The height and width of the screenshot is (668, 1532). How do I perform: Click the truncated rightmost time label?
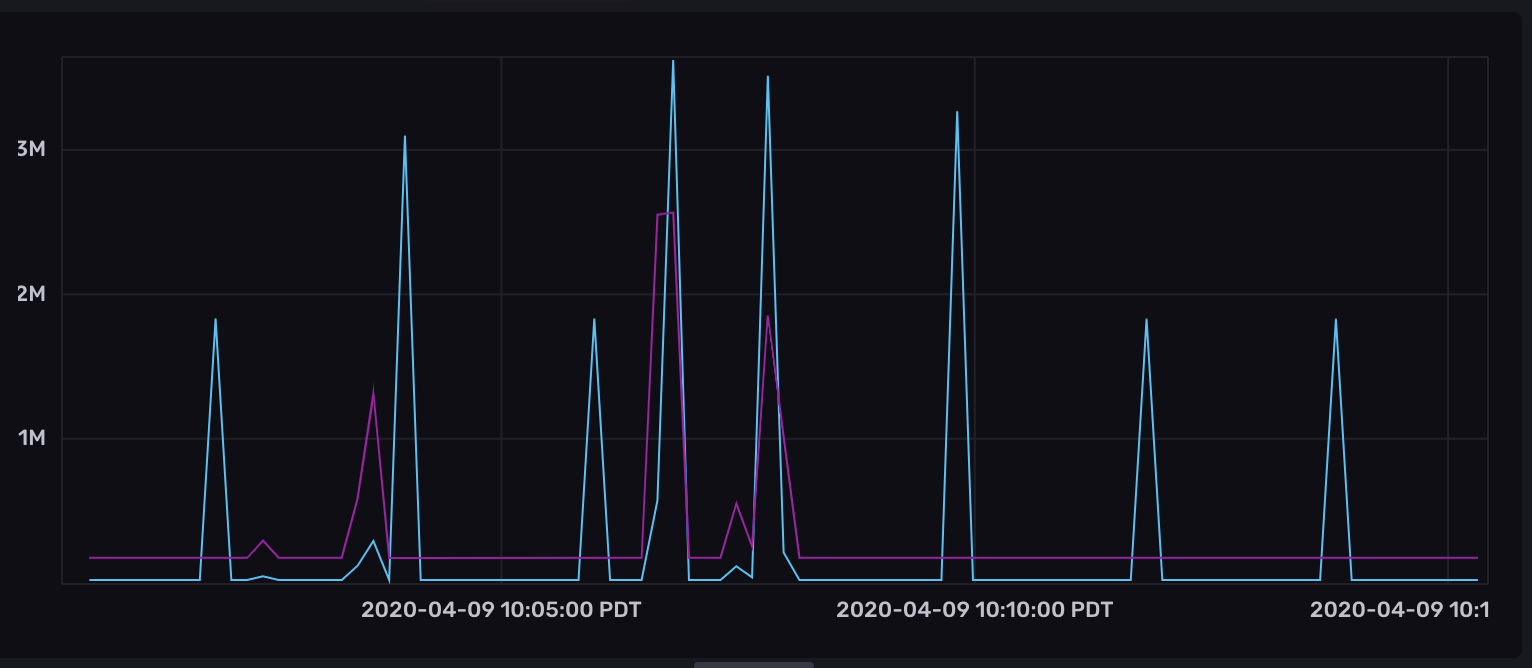click(1398, 610)
